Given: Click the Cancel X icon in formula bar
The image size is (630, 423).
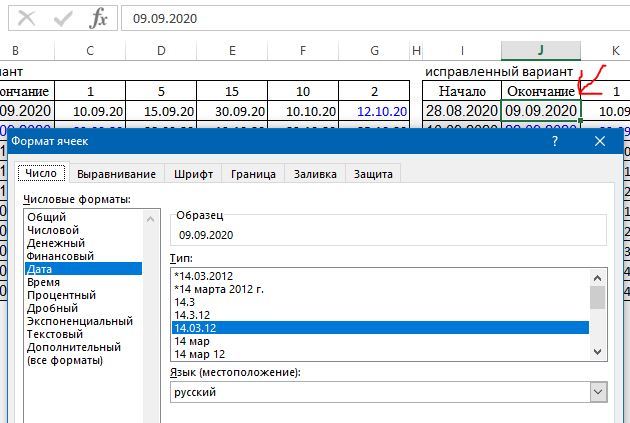Looking at the screenshot, I should (x=27, y=18).
